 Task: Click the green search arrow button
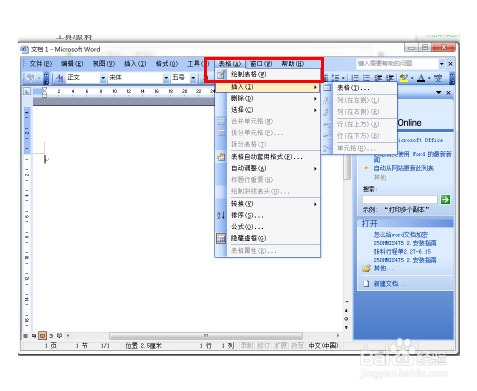coord(445,200)
